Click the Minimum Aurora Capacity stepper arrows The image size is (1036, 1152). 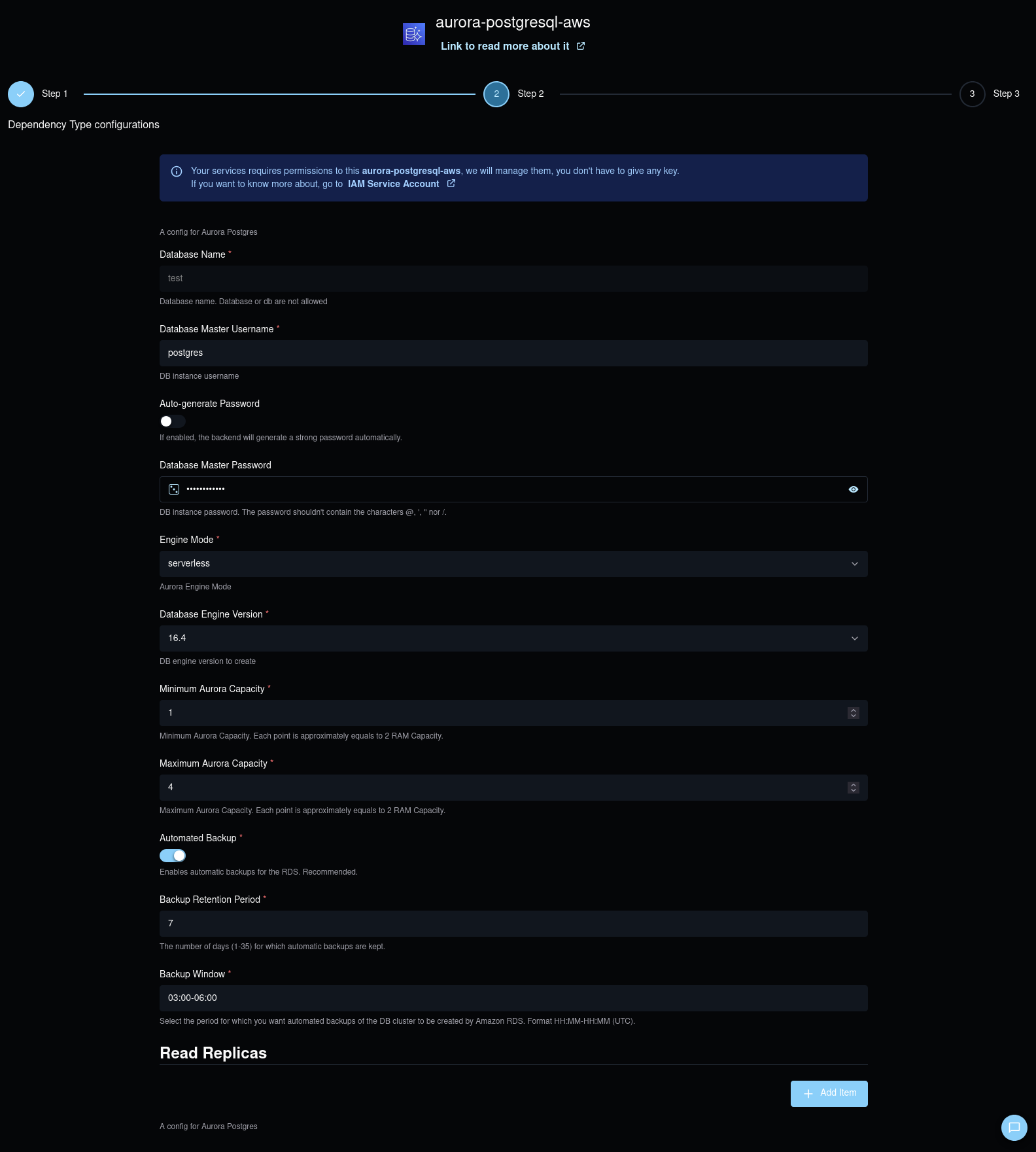pos(854,713)
